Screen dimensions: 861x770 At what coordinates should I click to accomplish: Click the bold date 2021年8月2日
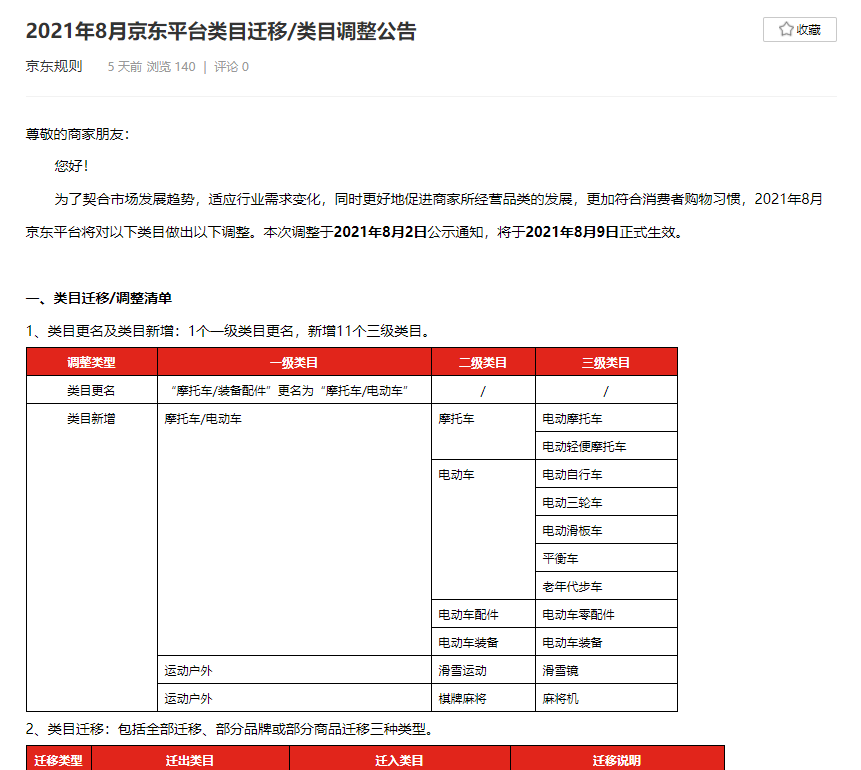381,232
